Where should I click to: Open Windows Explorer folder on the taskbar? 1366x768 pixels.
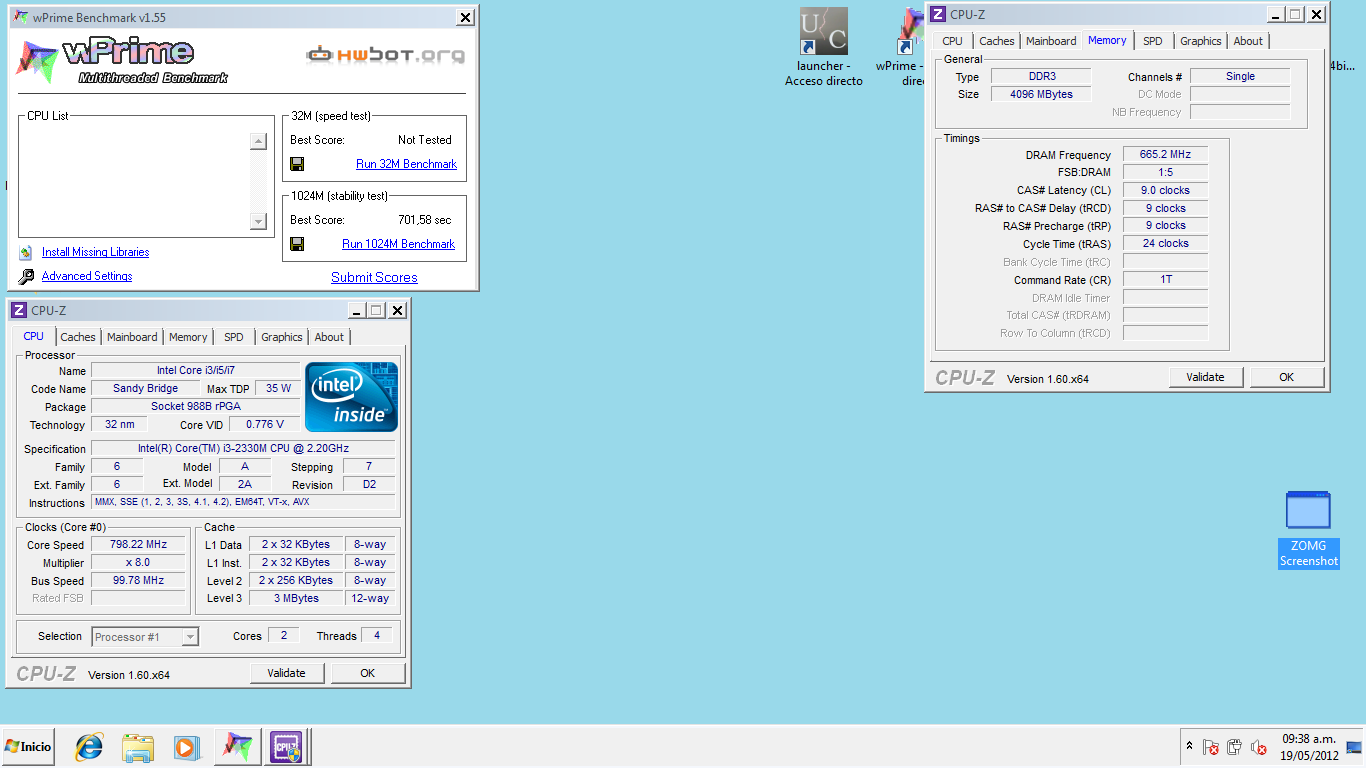pyautogui.click(x=138, y=747)
